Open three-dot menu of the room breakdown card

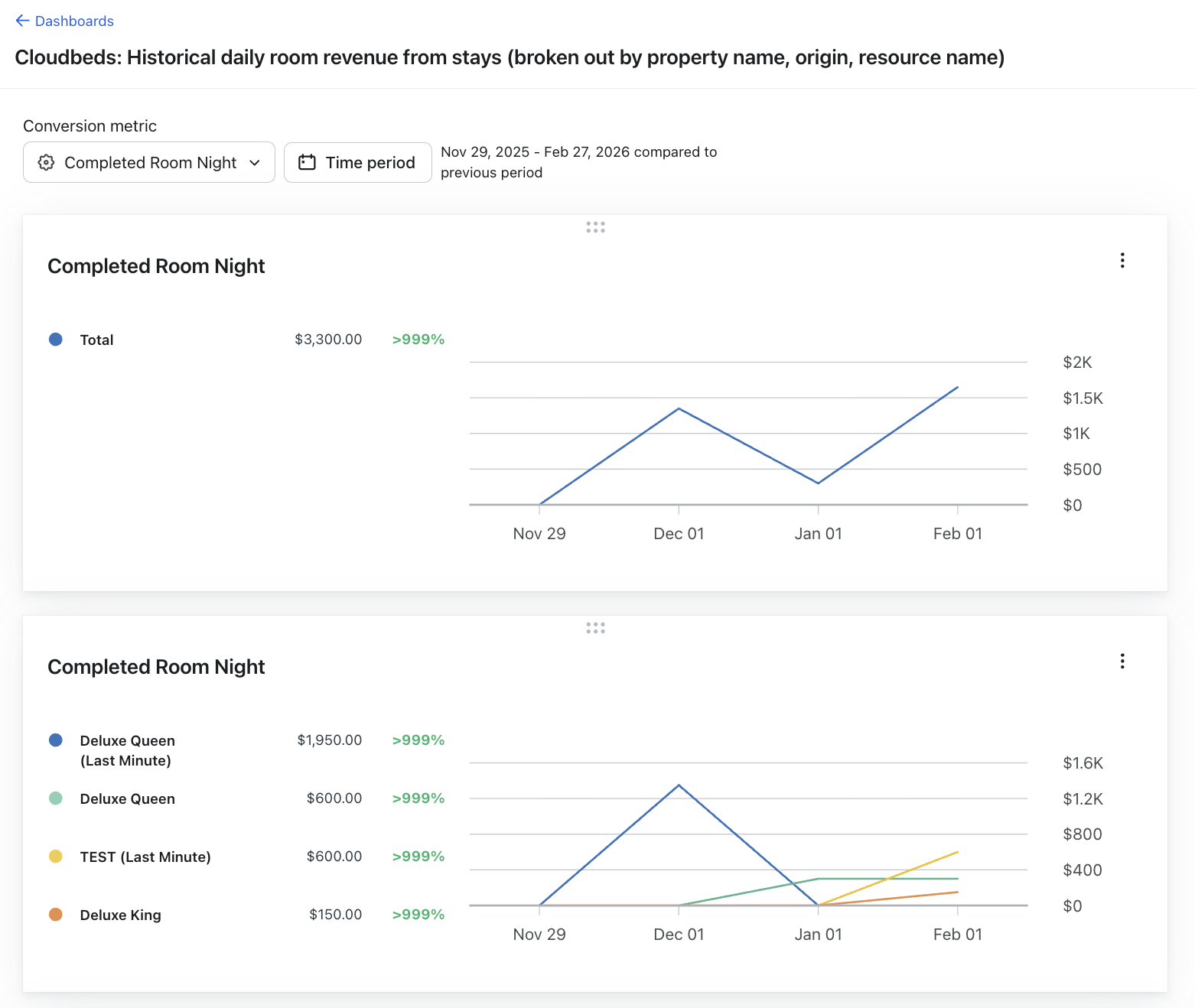1122,662
